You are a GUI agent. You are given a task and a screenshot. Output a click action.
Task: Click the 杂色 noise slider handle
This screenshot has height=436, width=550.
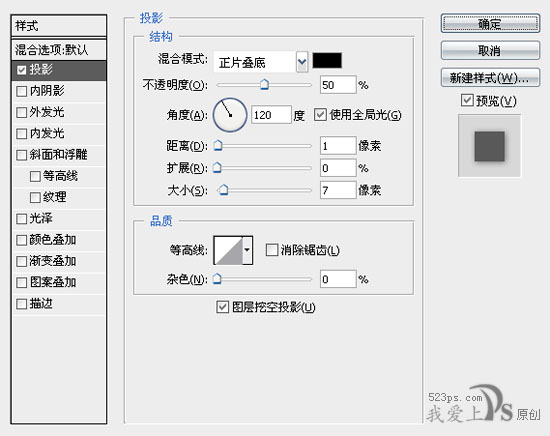point(217,279)
